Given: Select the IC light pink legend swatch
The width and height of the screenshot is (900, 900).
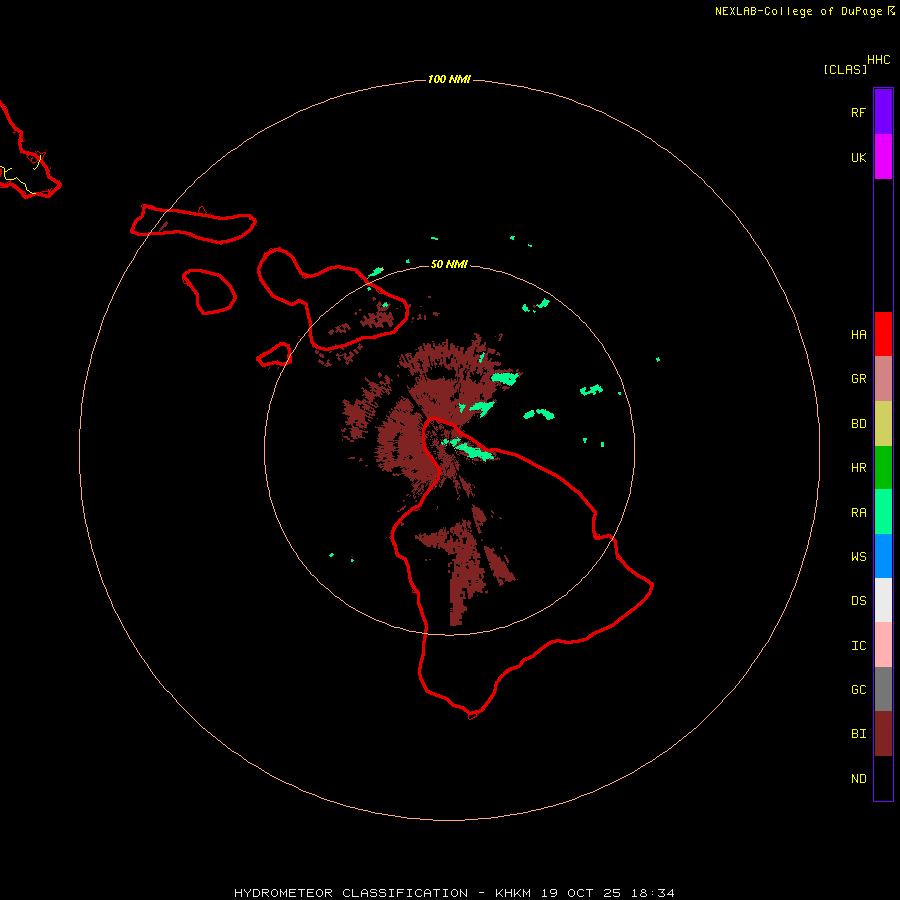Looking at the screenshot, I should 883,645.
